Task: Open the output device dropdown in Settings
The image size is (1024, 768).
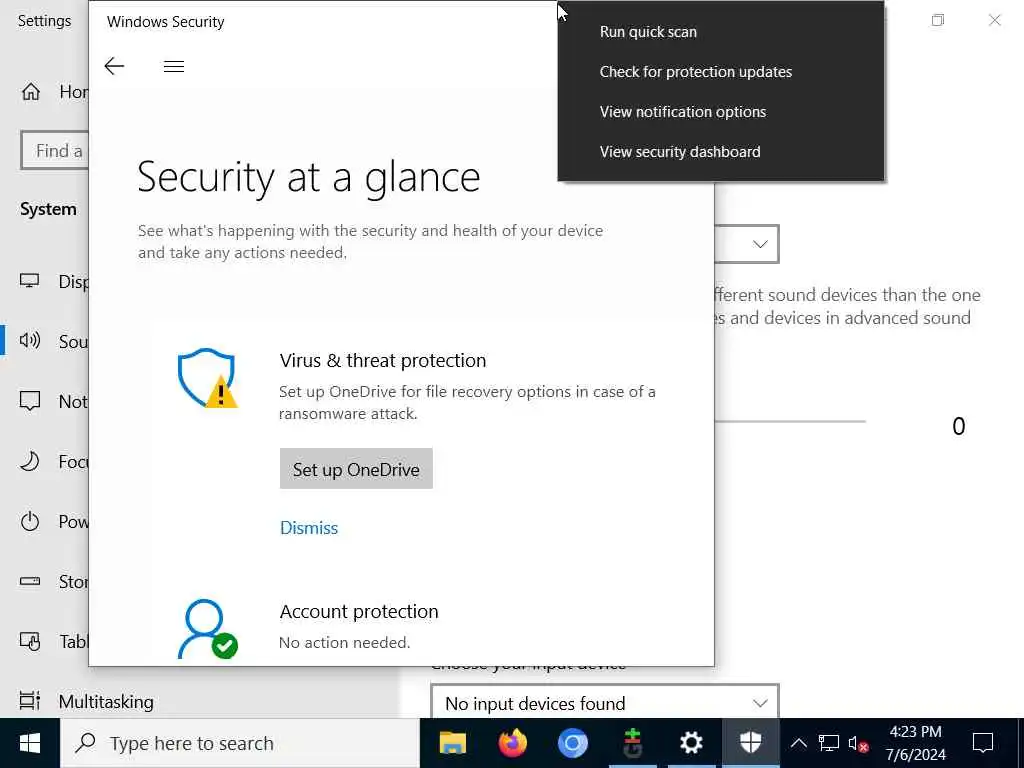Action: [747, 244]
